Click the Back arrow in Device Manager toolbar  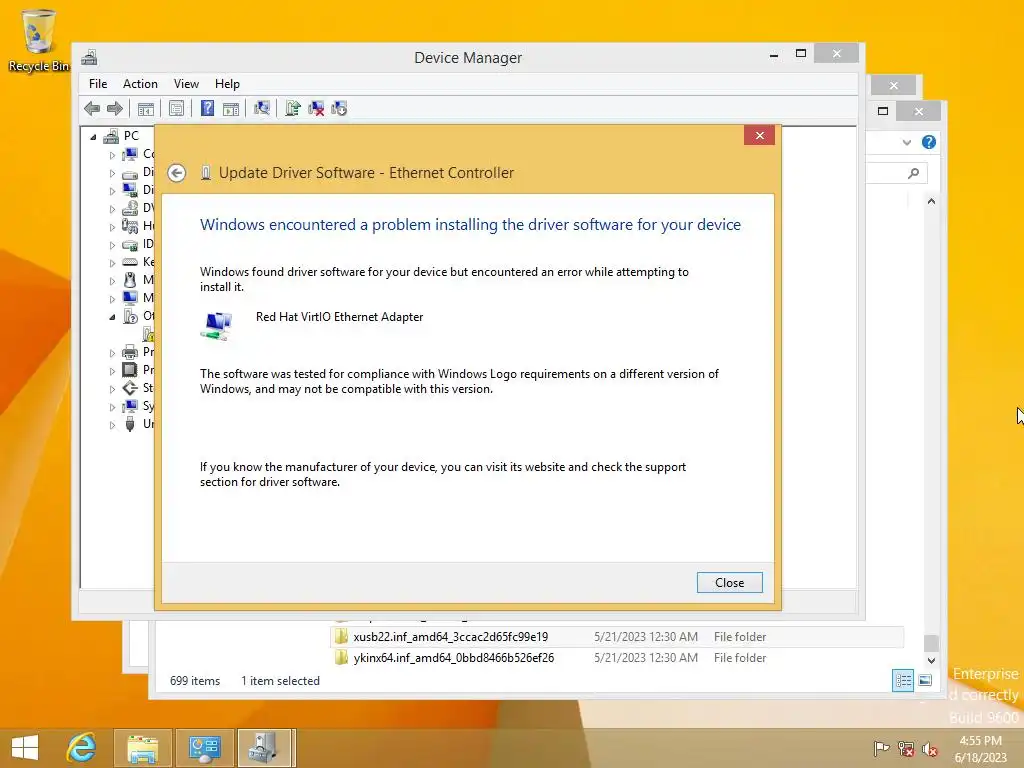pos(92,108)
